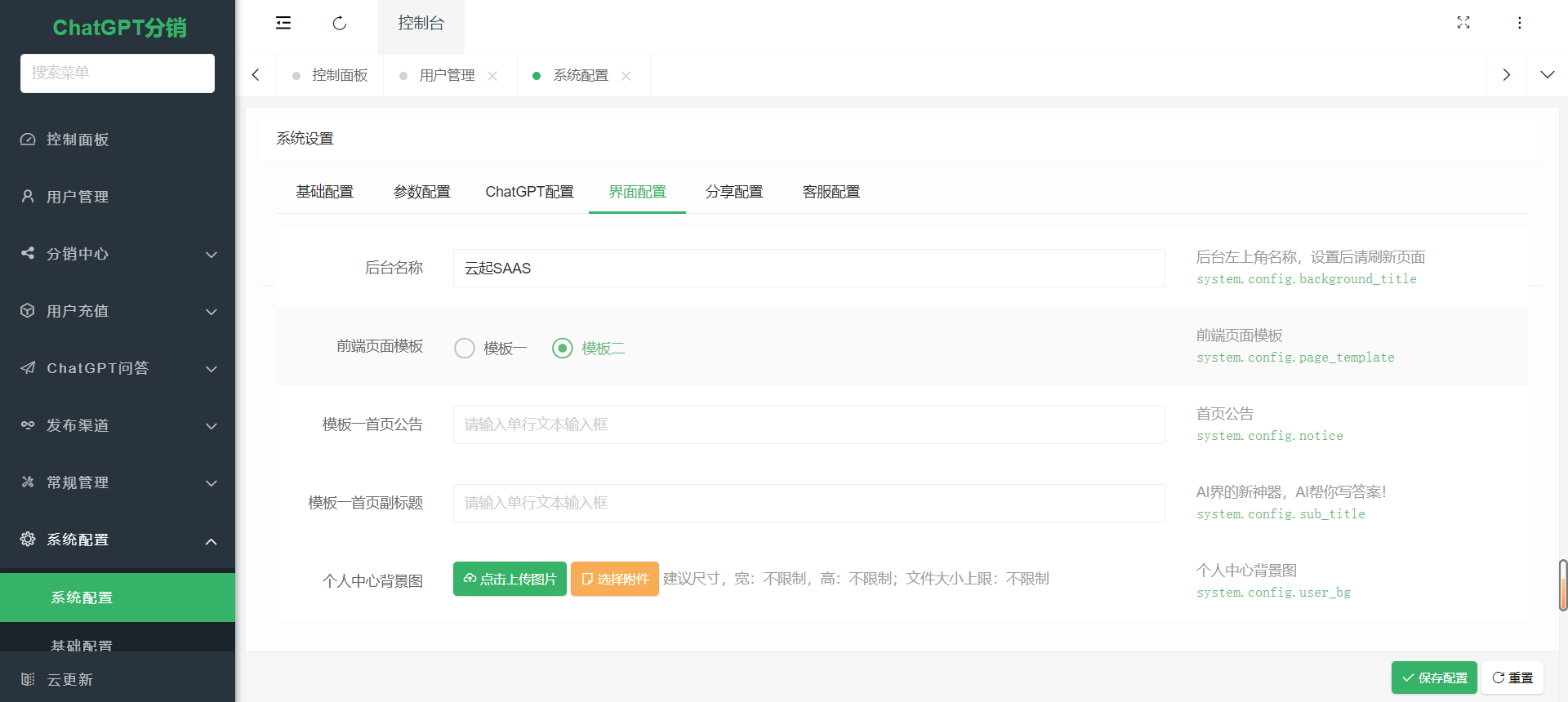Open the ChatGPT配置 settings tab
The width and height of the screenshot is (1568, 702).
tap(530, 192)
